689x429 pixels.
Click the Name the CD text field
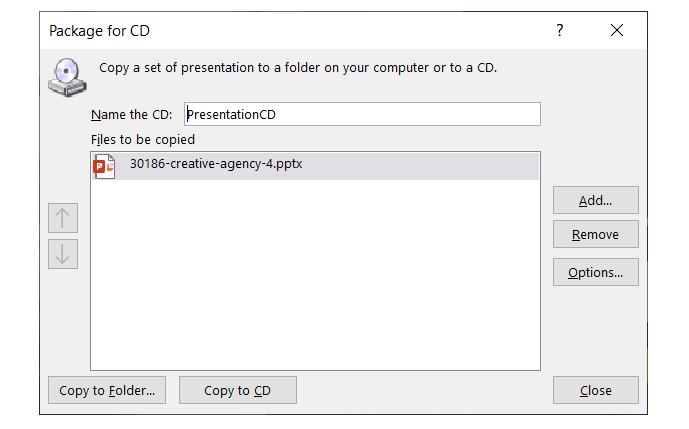pos(362,114)
